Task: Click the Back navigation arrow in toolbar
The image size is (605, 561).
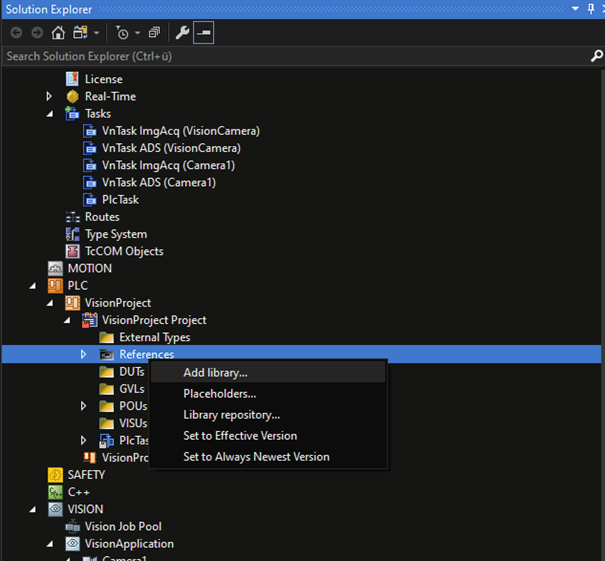Action: click(x=16, y=33)
